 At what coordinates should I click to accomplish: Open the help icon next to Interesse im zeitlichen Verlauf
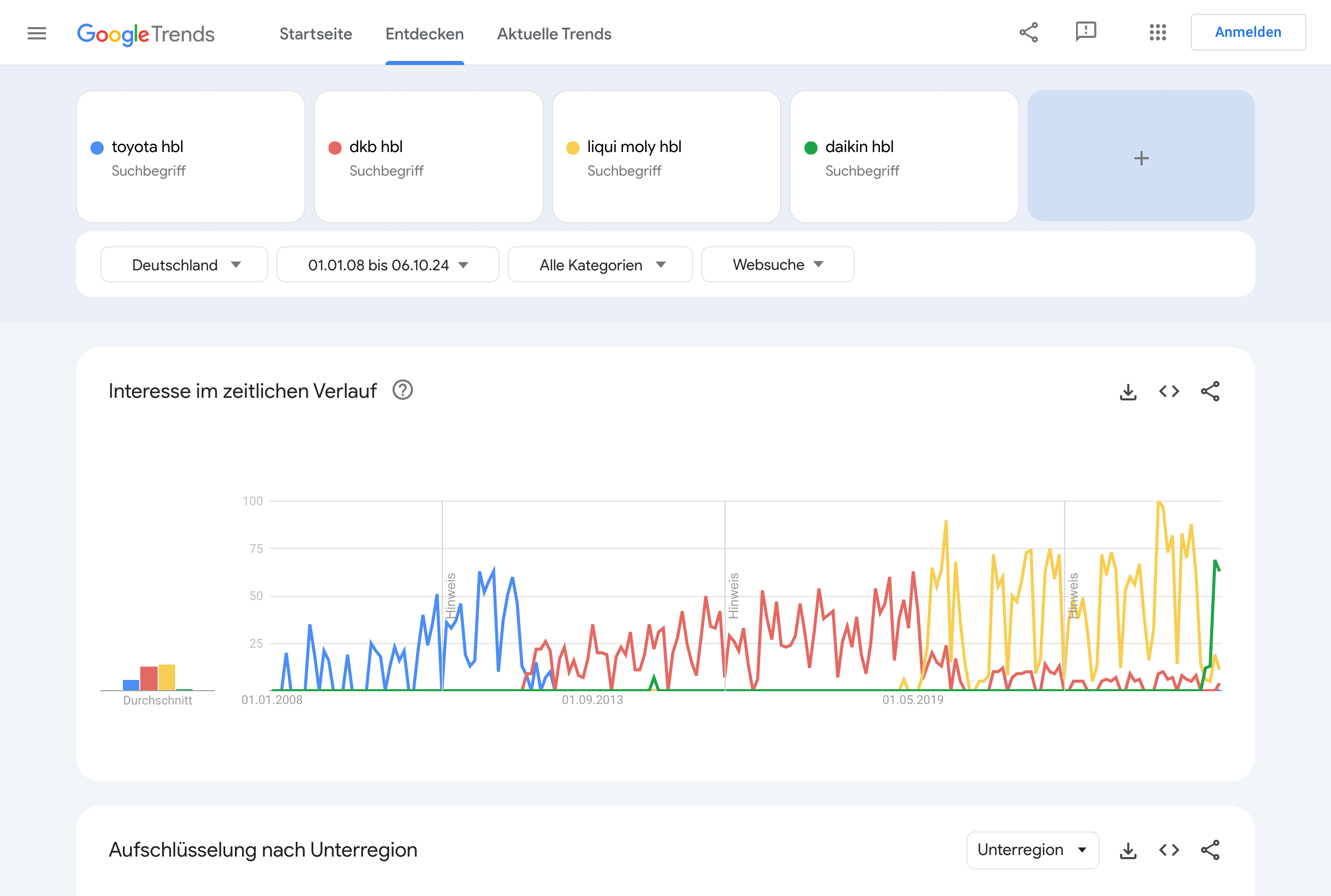pos(403,390)
